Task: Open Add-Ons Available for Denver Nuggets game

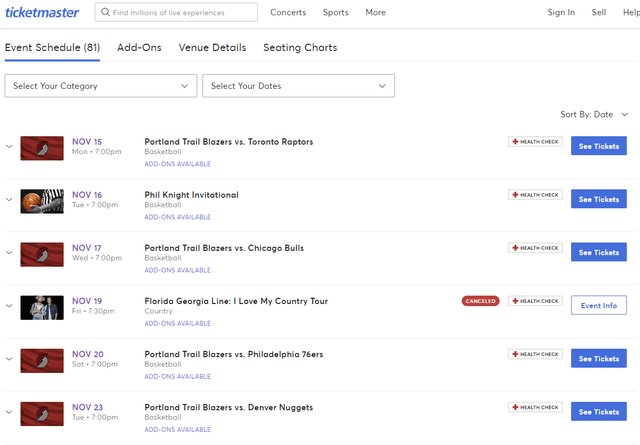Action: 178,429
